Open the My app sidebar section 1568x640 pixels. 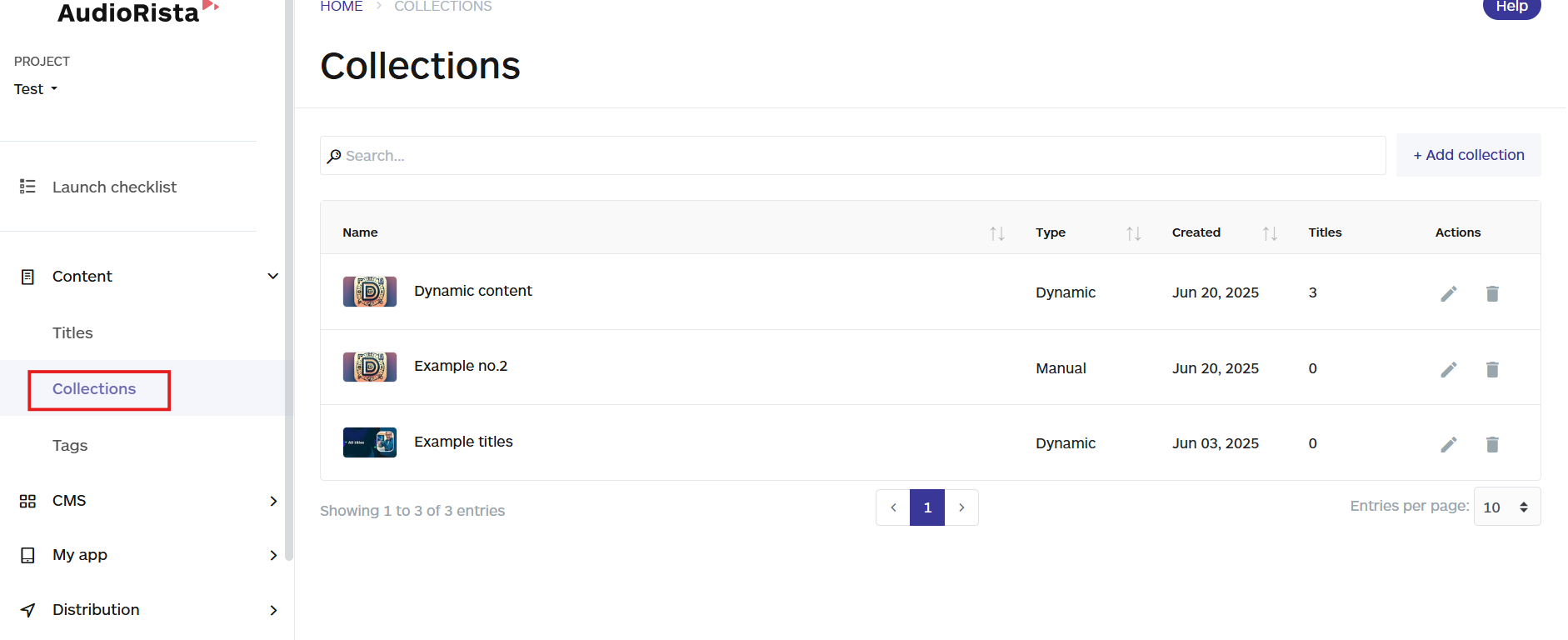[80, 555]
